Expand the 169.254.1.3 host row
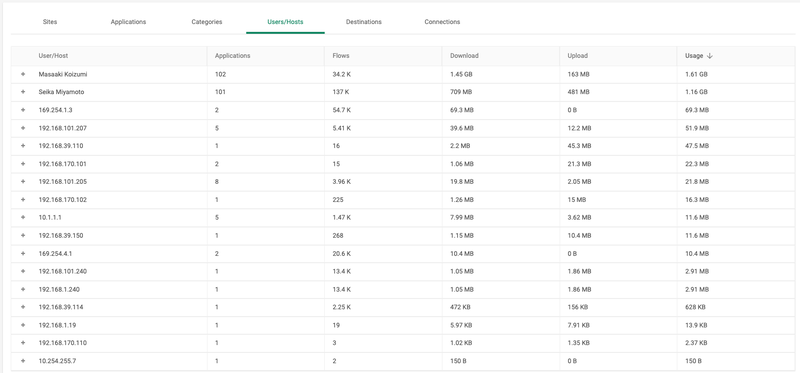800x373 pixels. pyautogui.click(x=23, y=110)
